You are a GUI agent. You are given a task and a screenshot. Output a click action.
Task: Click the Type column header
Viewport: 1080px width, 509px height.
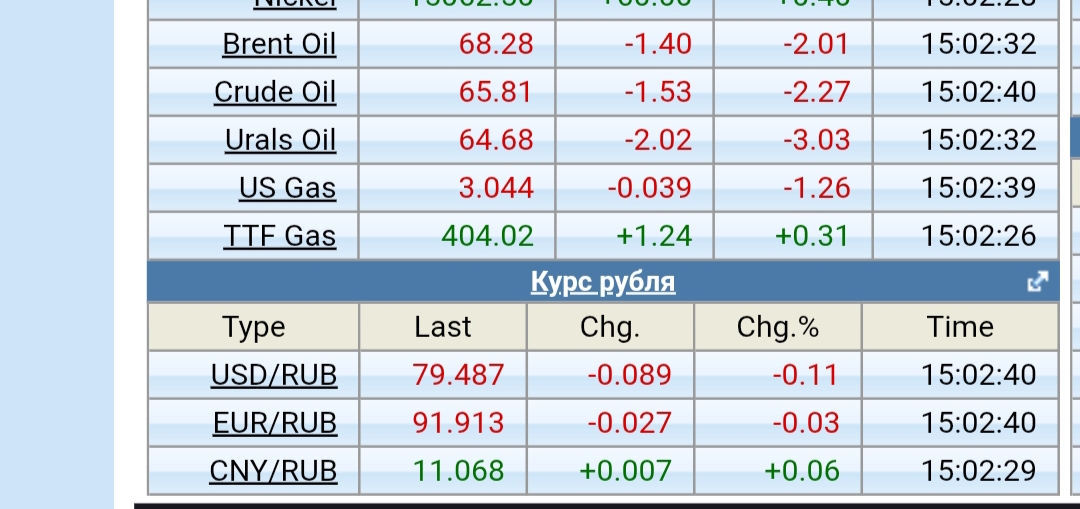click(254, 327)
